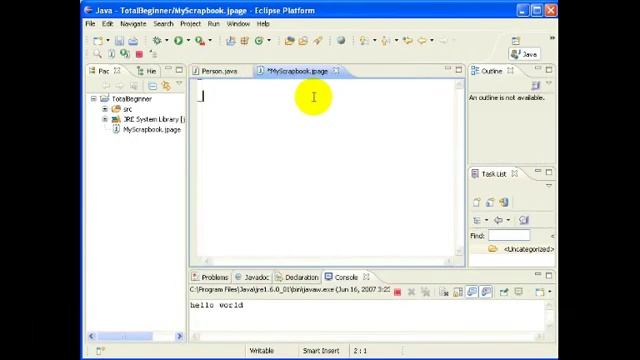The image size is (640, 360).
Task: Open the Debug button dropdown arrow
Action: (167, 40)
